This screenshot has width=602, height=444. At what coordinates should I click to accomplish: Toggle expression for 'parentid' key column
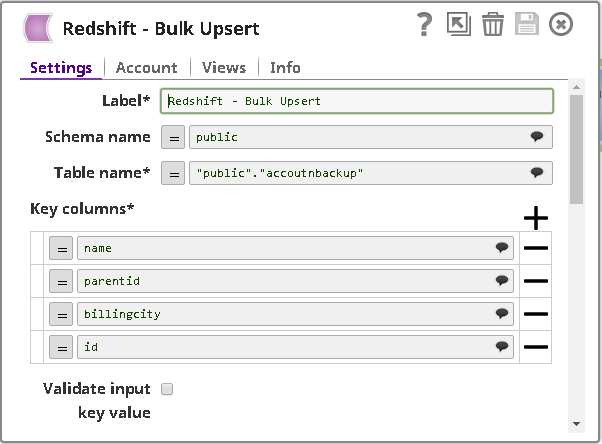tap(61, 282)
